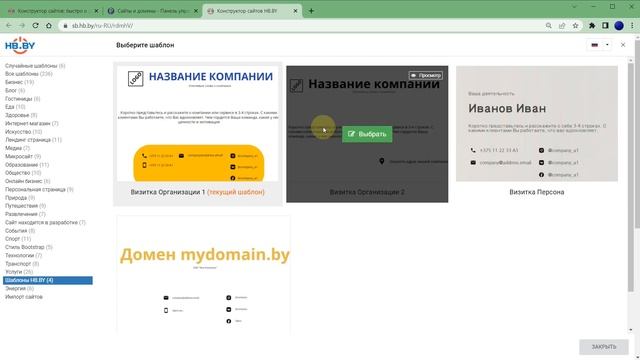
Task: Select the Технологии category
Action: click(x=24, y=255)
